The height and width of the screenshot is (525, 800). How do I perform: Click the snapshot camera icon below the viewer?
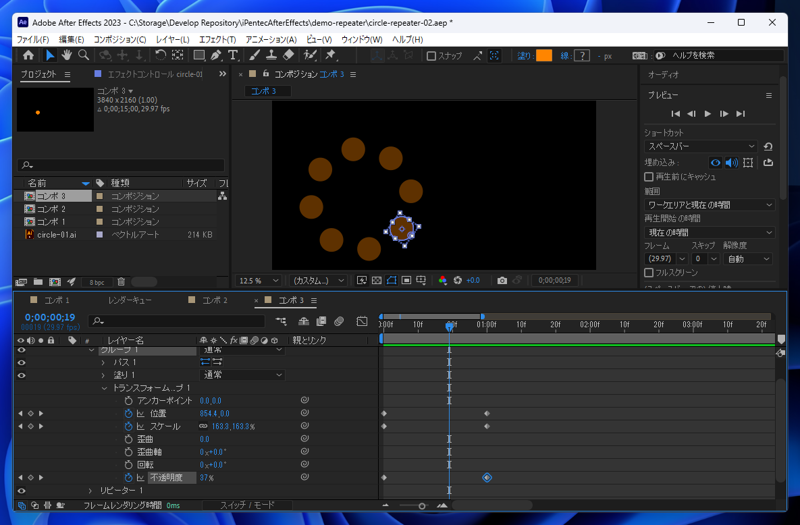click(x=502, y=281)
